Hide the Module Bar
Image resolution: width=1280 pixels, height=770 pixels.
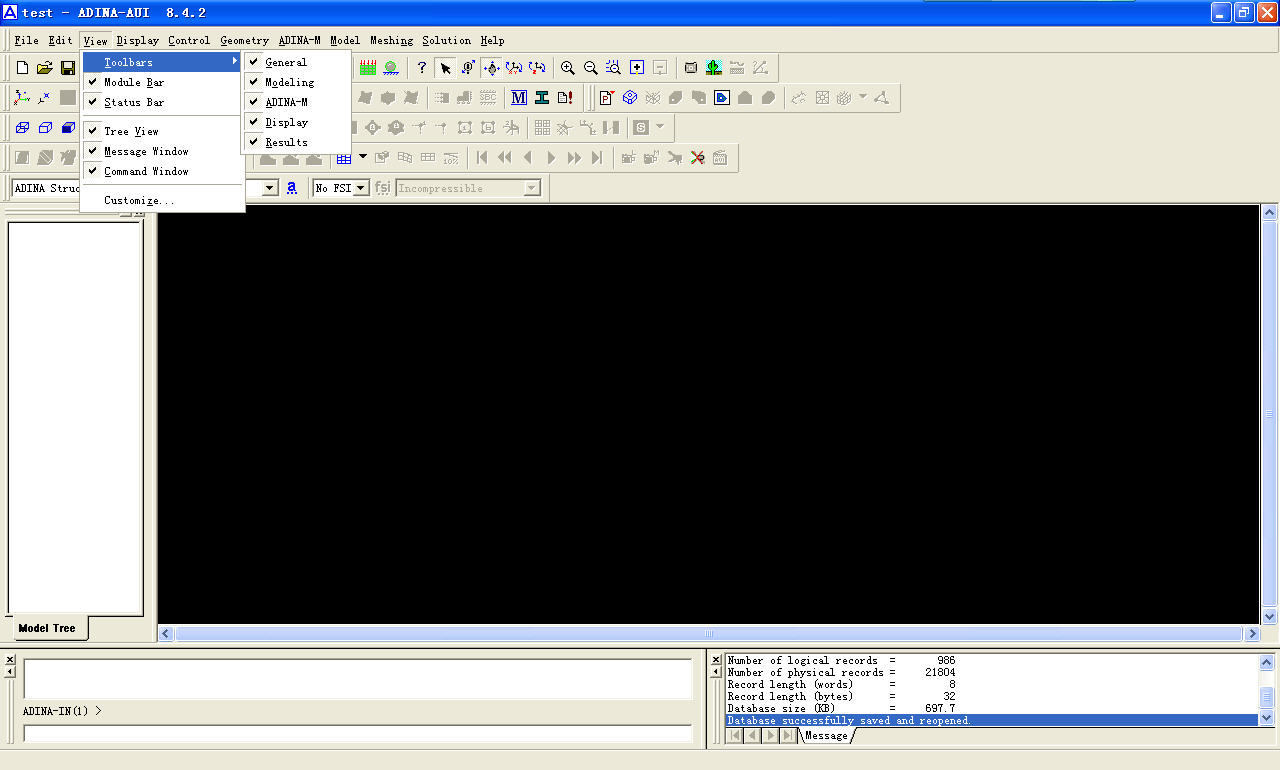click(162, 82)
